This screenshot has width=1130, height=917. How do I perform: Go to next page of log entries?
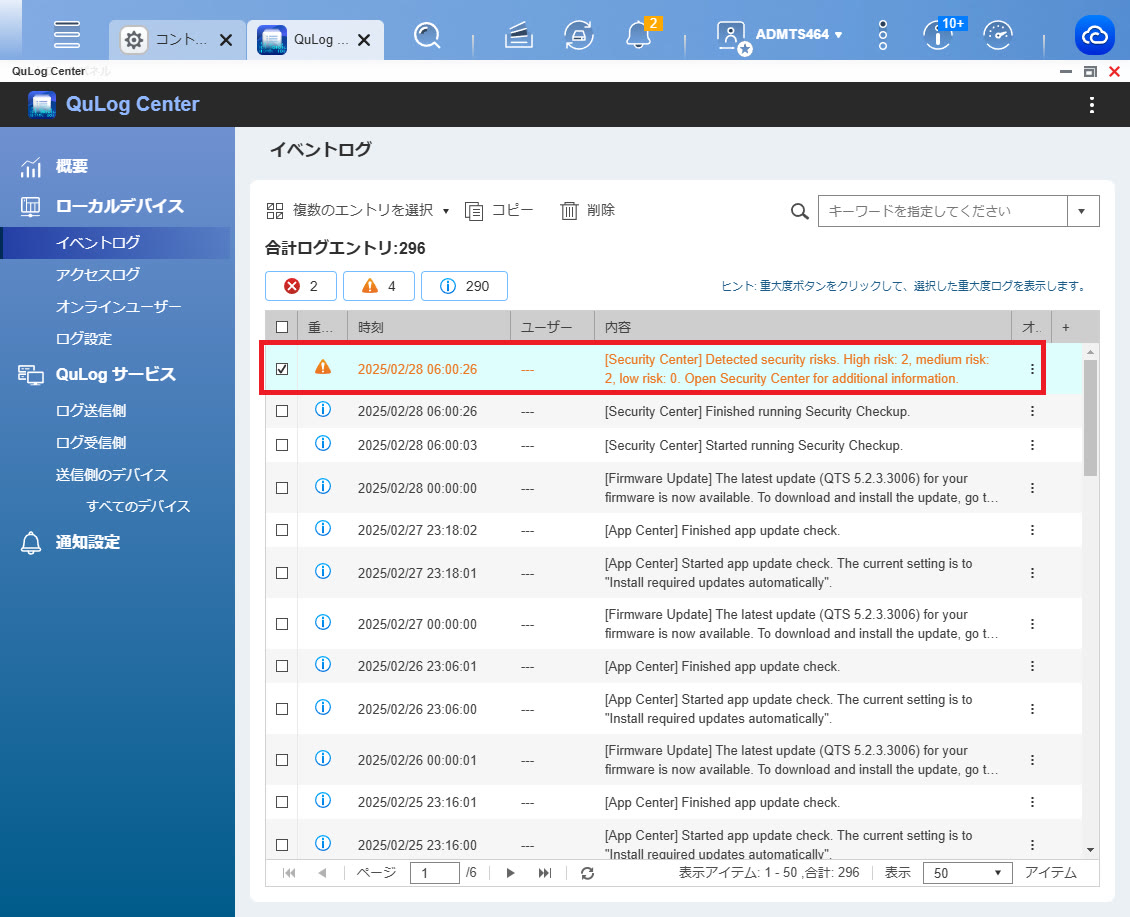tap(510, 873)
